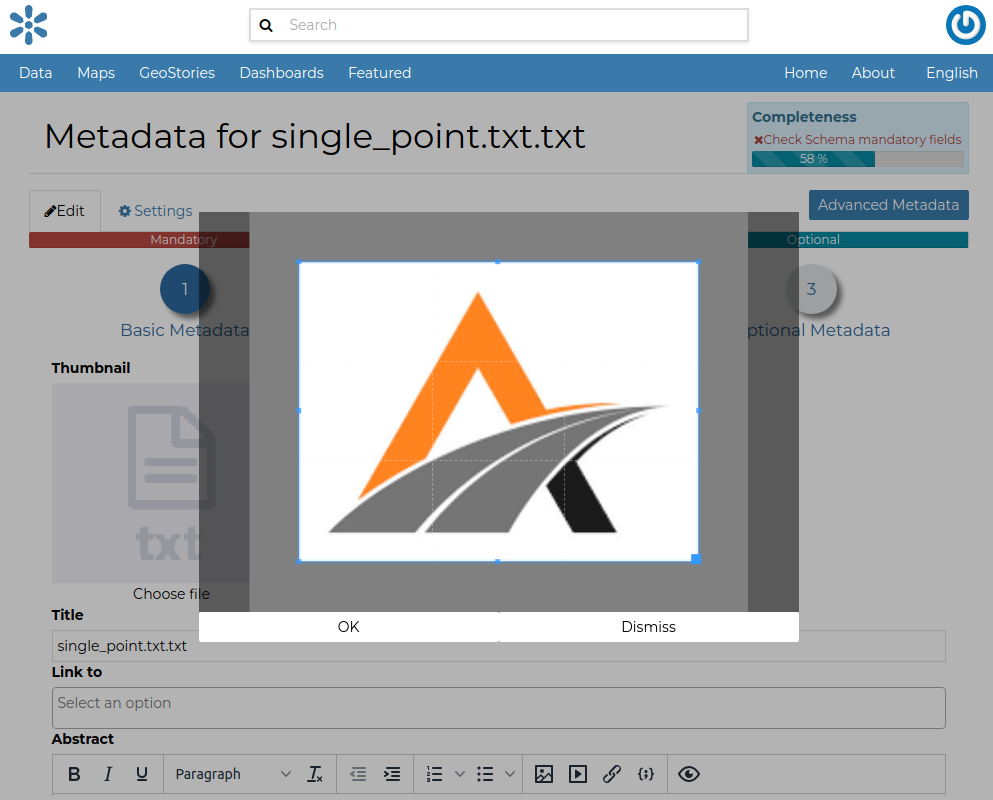Click the clear formatting icon
993x800 pixels.
pos(315,774)
